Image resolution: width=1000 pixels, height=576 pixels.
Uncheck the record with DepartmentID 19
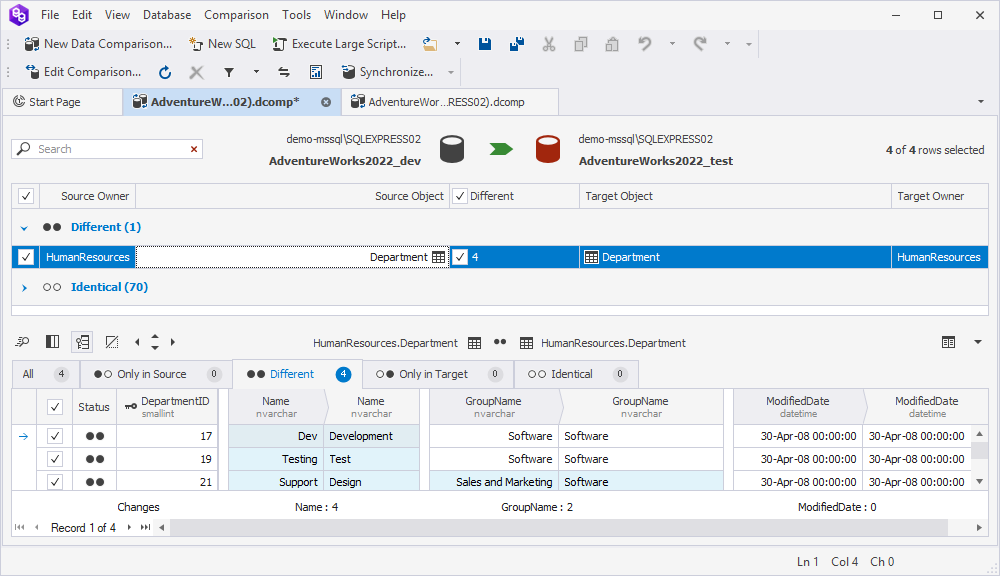click(x=55, y=459)
